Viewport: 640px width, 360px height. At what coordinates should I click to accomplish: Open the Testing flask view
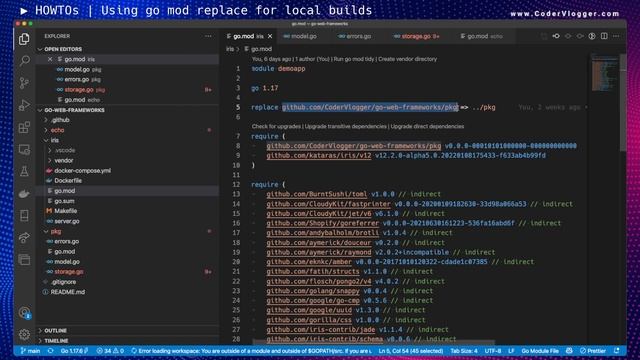click(x=24, y=171)
